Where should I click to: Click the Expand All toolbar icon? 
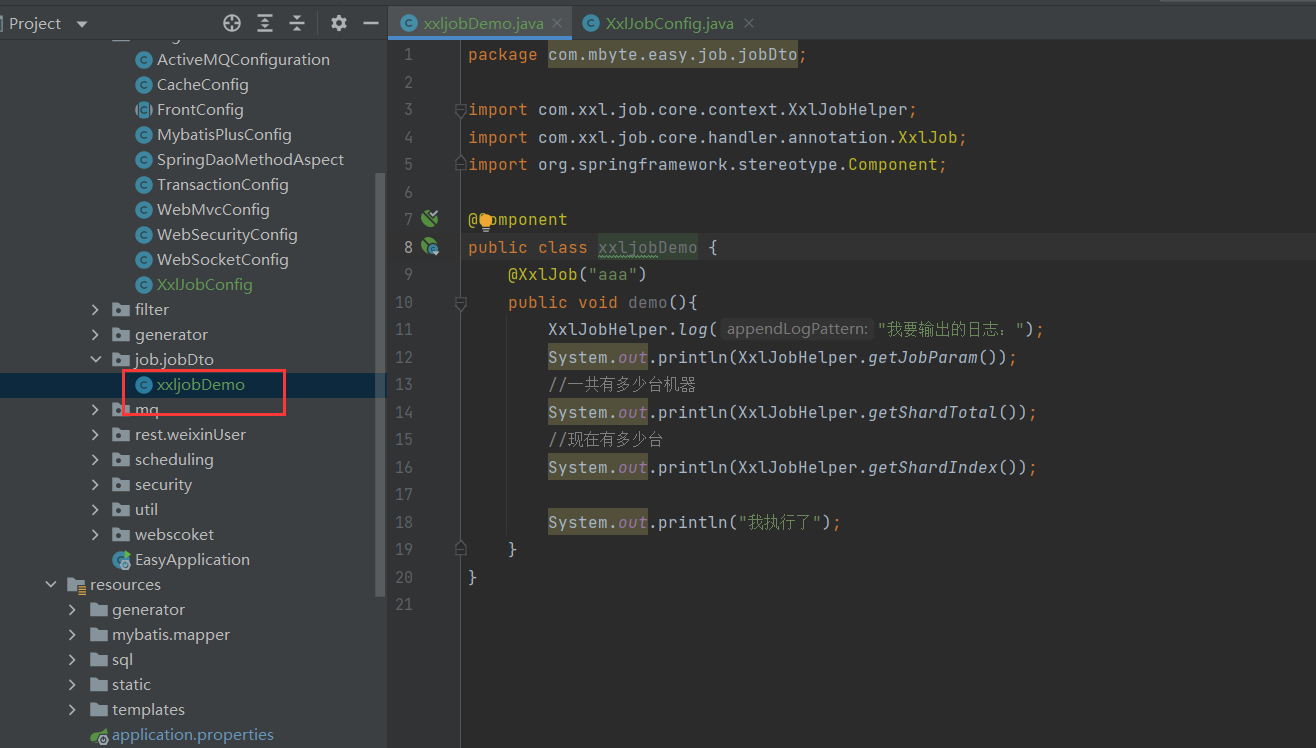click(265, 23)
